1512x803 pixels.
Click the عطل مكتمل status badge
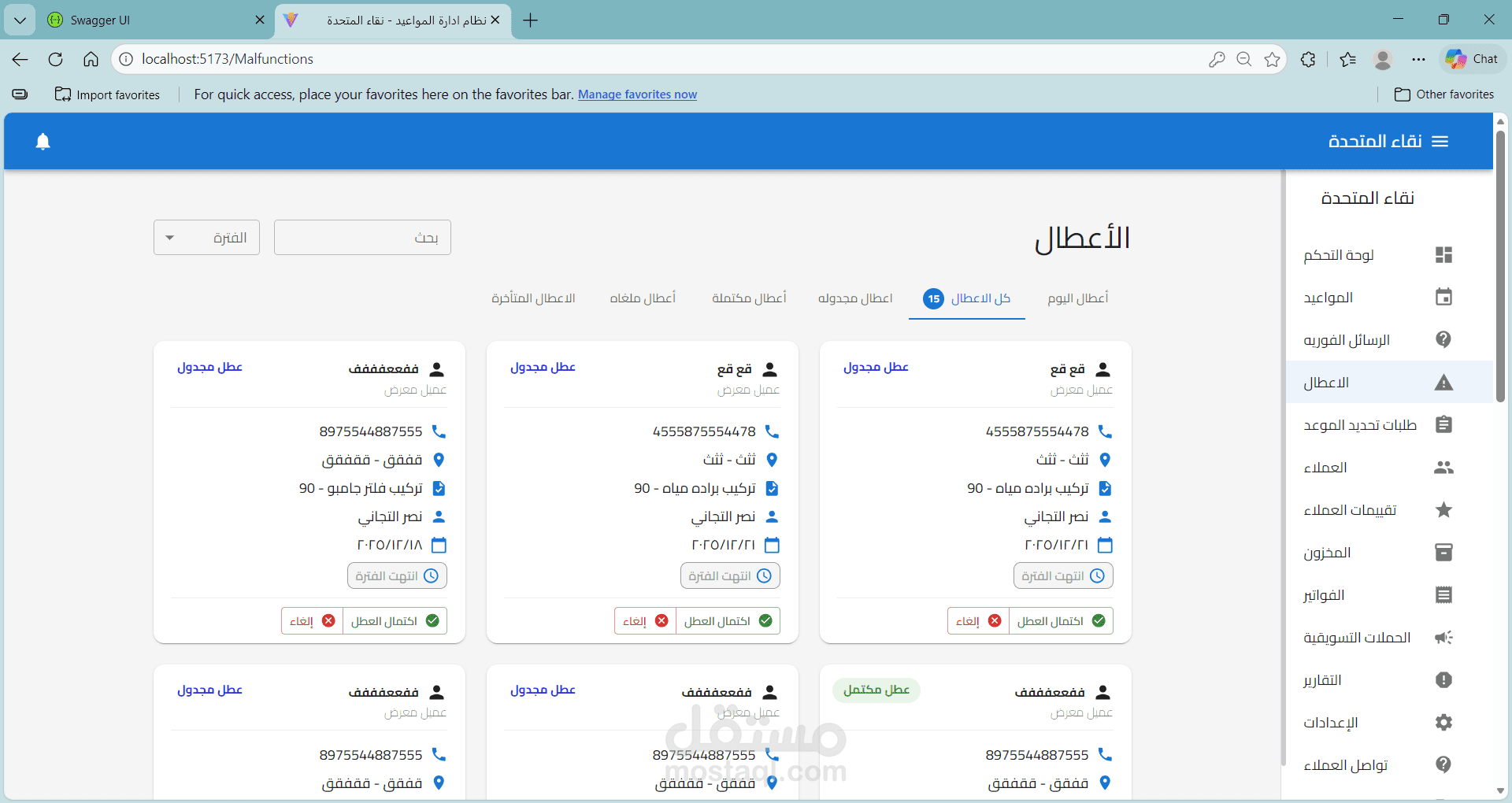tap(876, 690)
